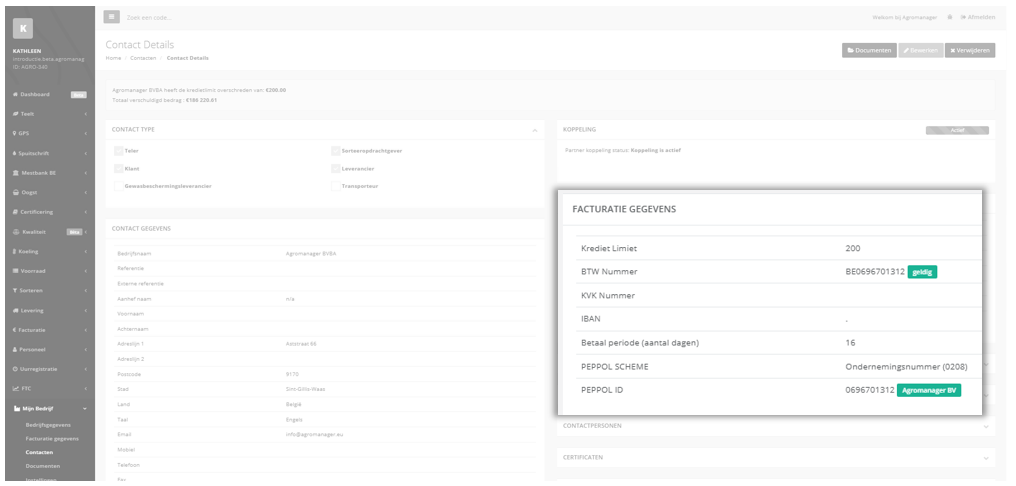
Task: Click the Mestbank BE bank icon
Action: click(15, 173)
